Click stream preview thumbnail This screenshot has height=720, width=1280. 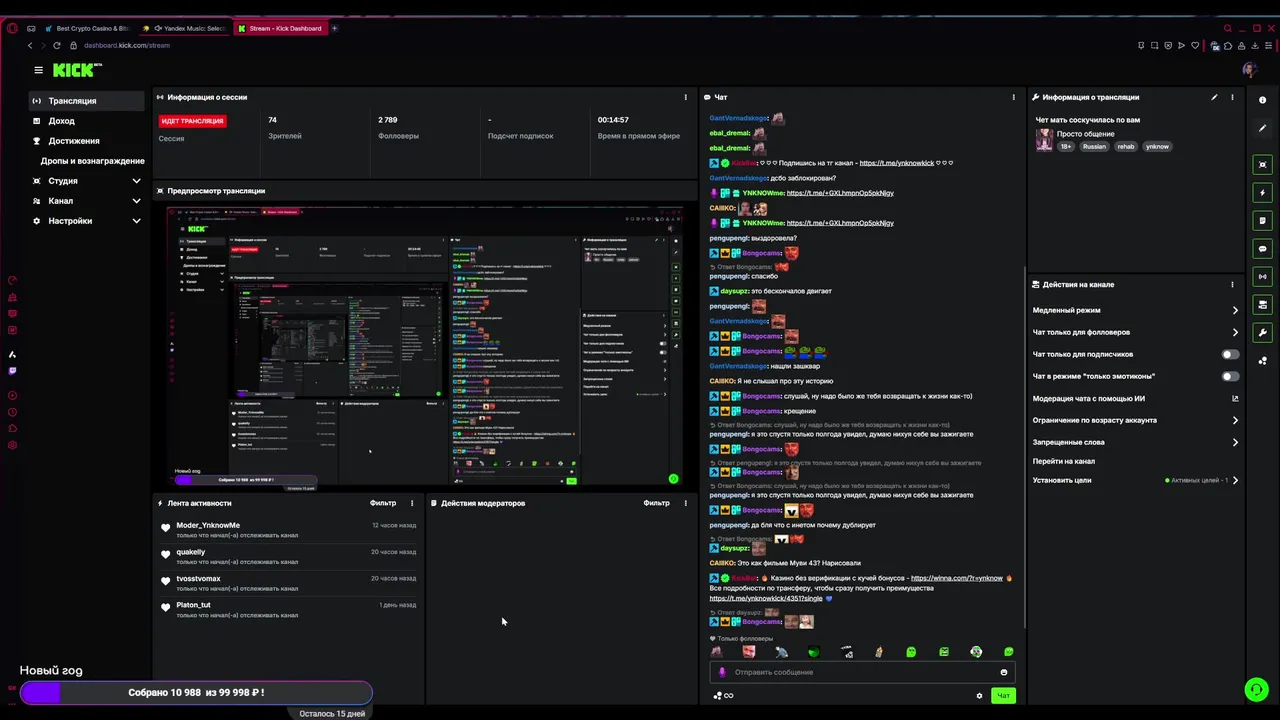425,346
